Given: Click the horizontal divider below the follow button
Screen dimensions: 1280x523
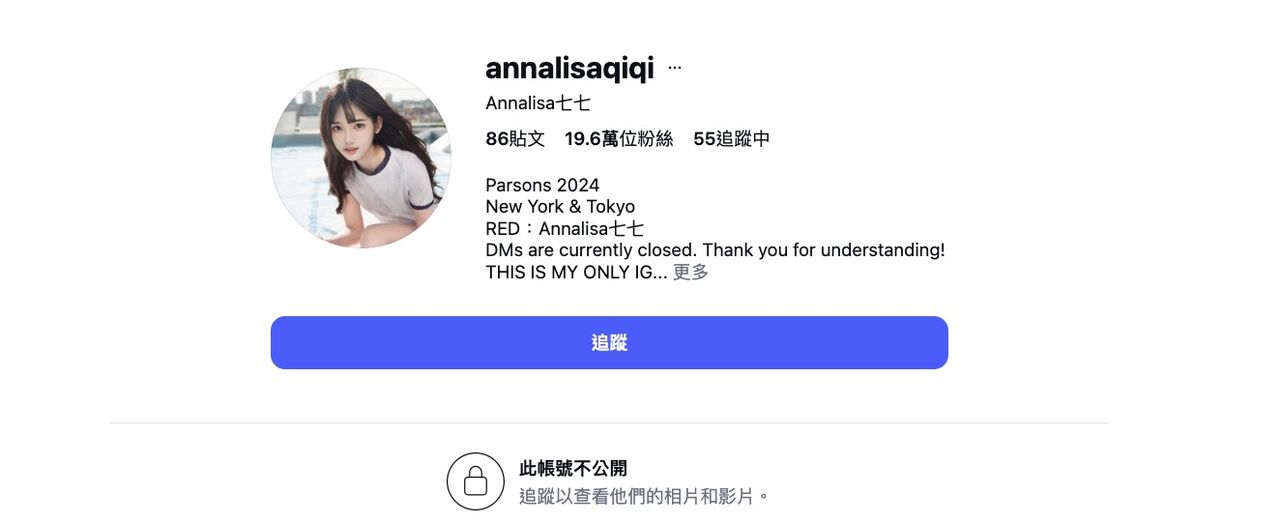Looking at the screenshot, I should 609,423.
